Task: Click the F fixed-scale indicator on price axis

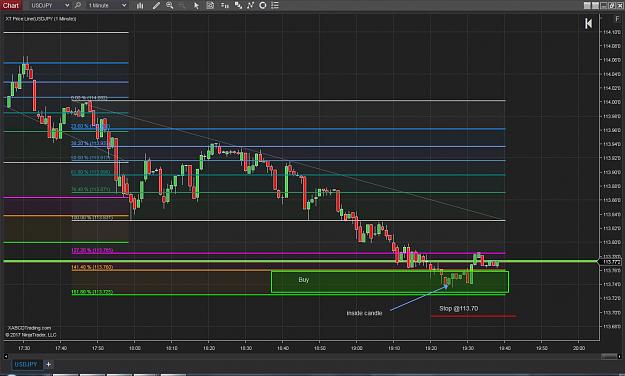Action: coord(617,19)
